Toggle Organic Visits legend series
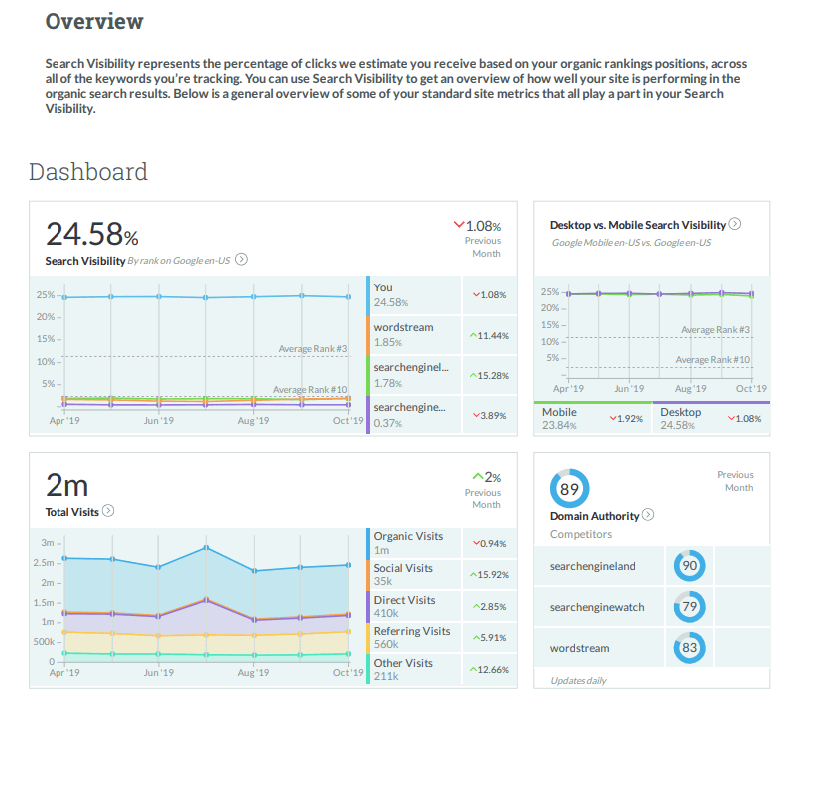814x788 pixels. pos(408,543)
